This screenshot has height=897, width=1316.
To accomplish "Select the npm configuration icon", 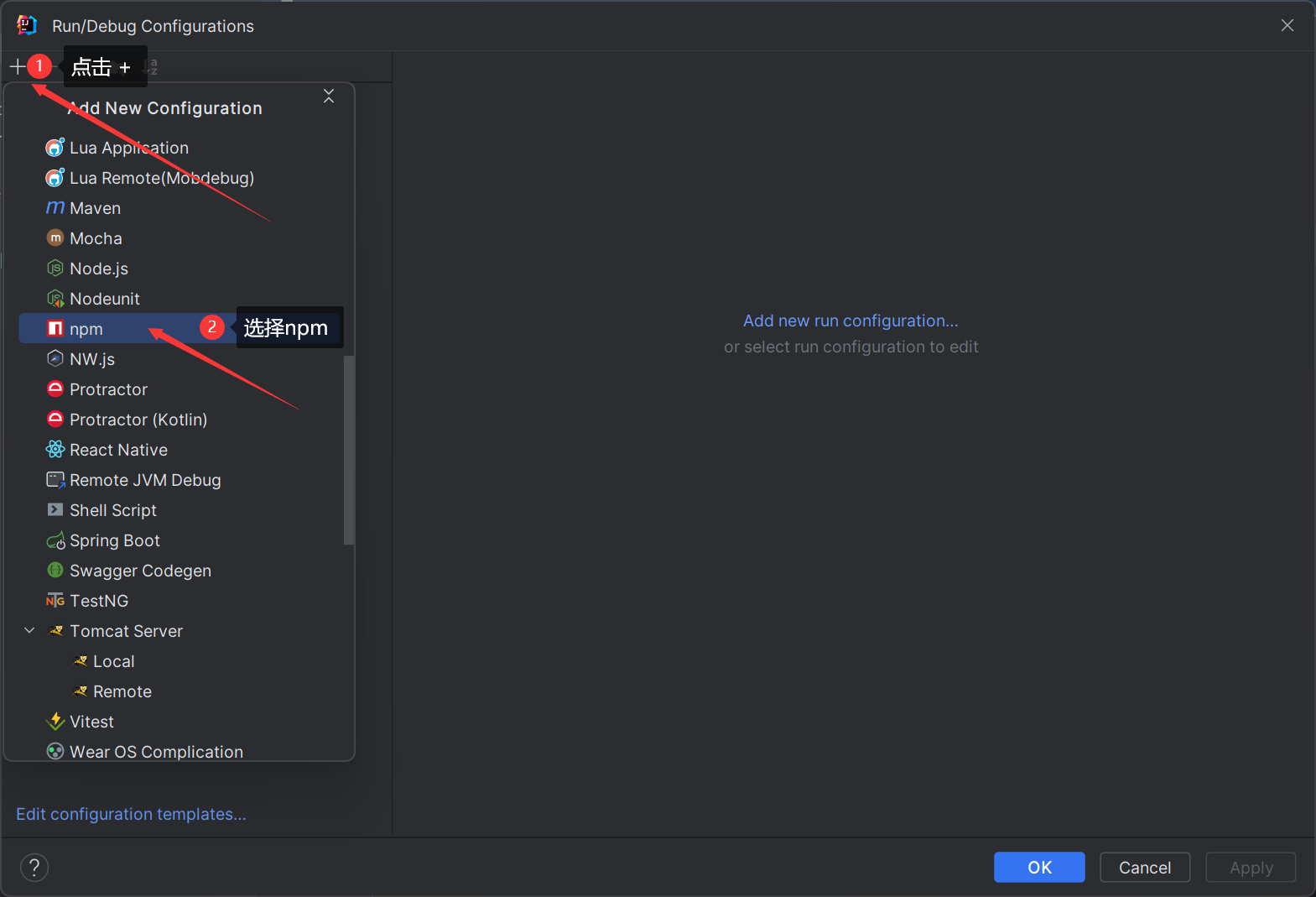I will tap(55, 328).
